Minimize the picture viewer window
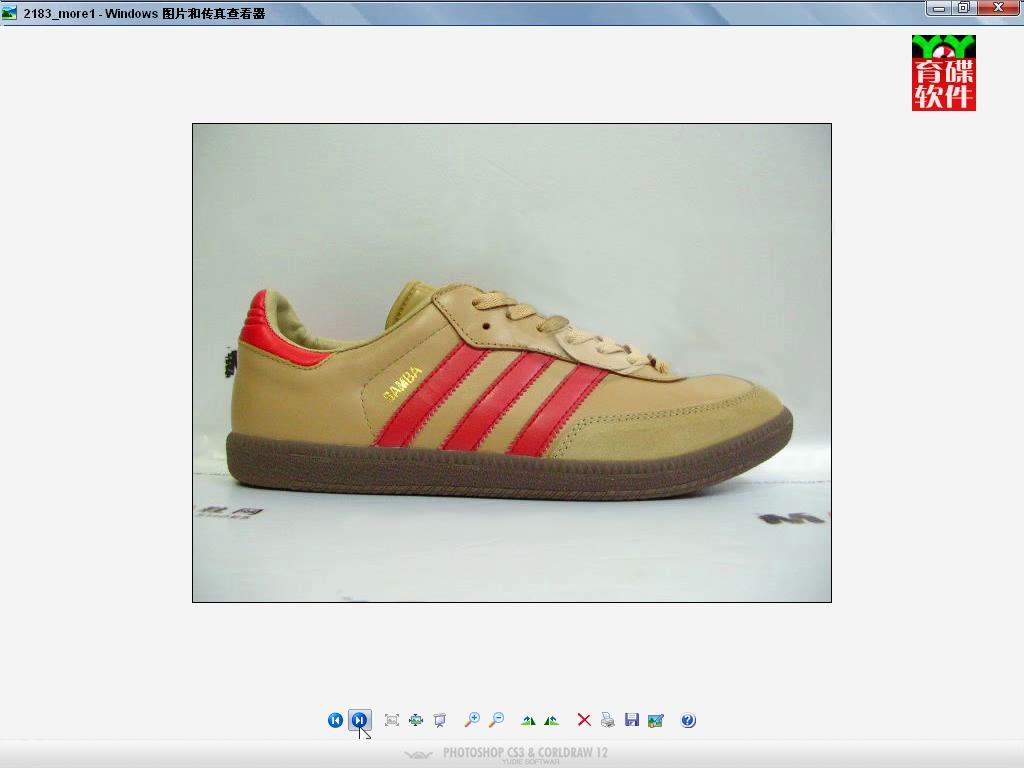Screen dimensions: 1024x768 (x=938, y=9)
